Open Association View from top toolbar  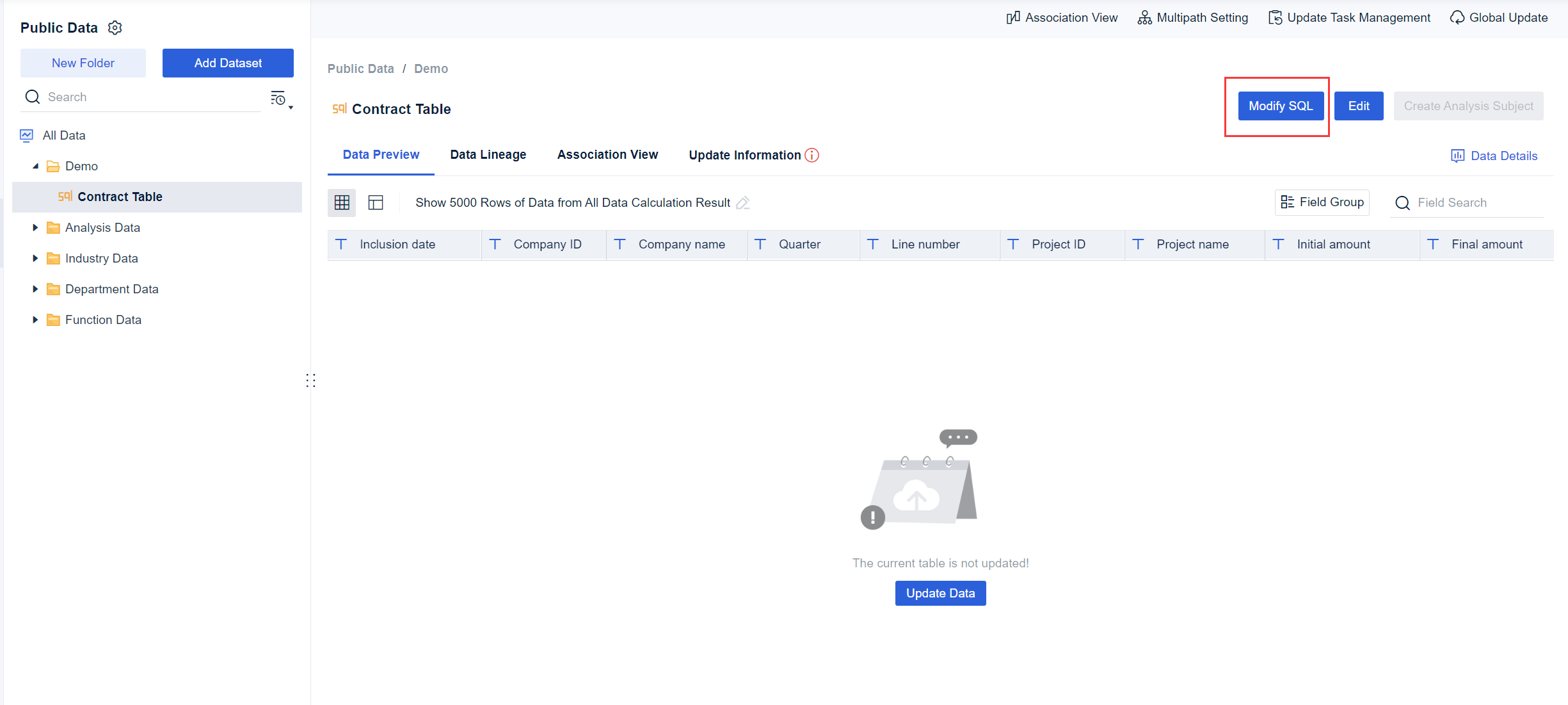pos(1062,18)
